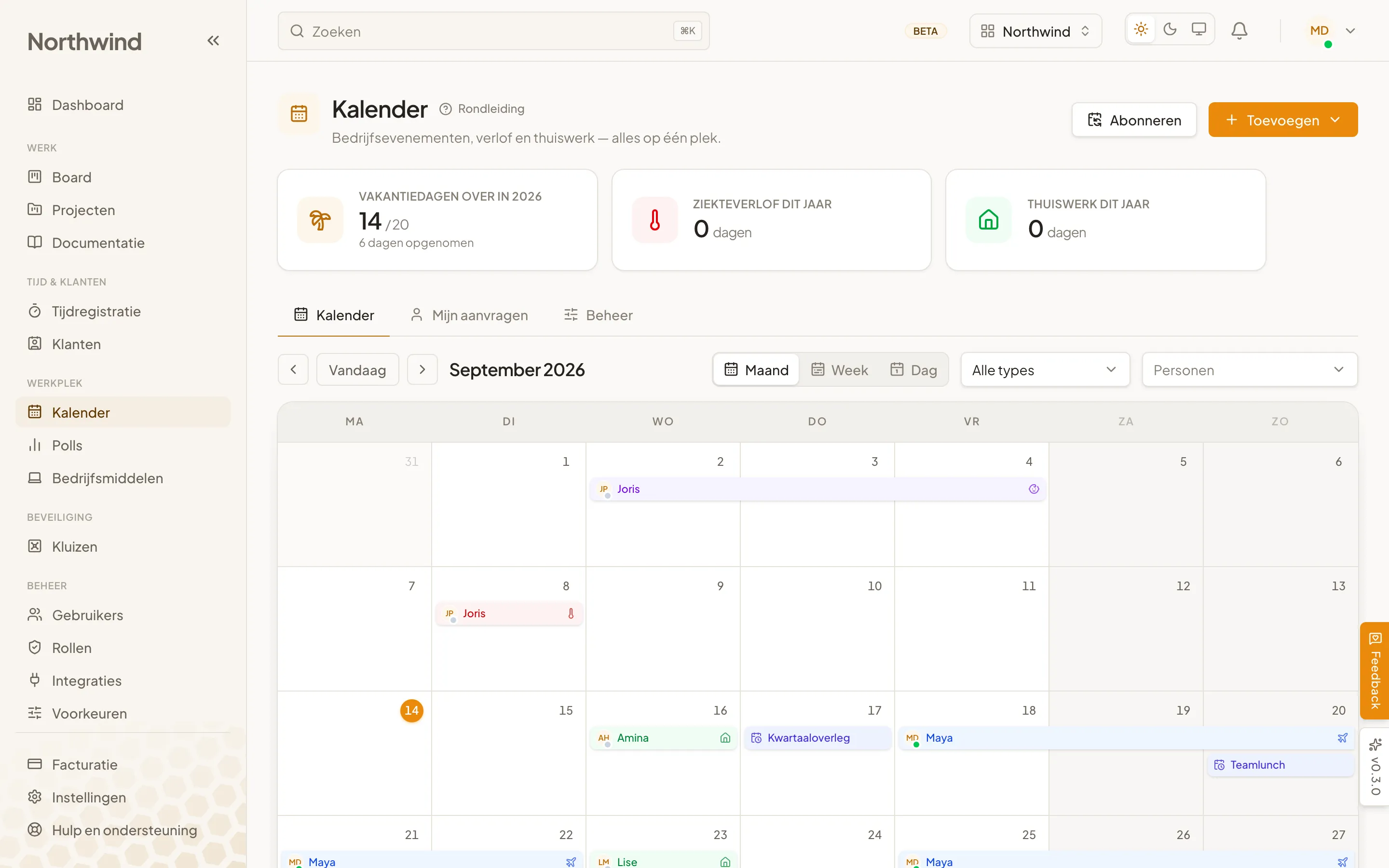Select Dag view

pyautogui.click(x=913, y=370)
